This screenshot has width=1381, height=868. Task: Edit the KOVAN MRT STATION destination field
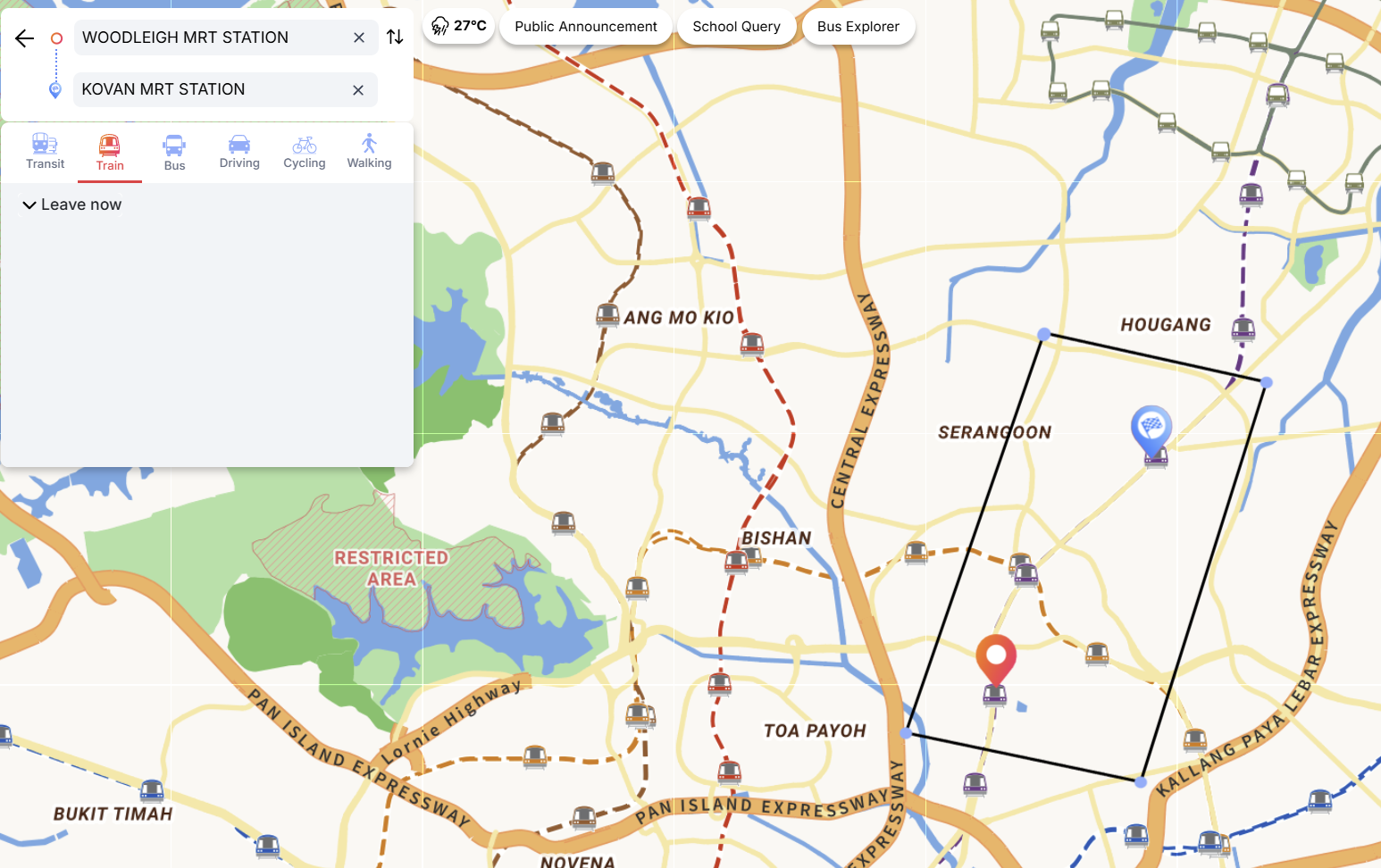point(211,89)
